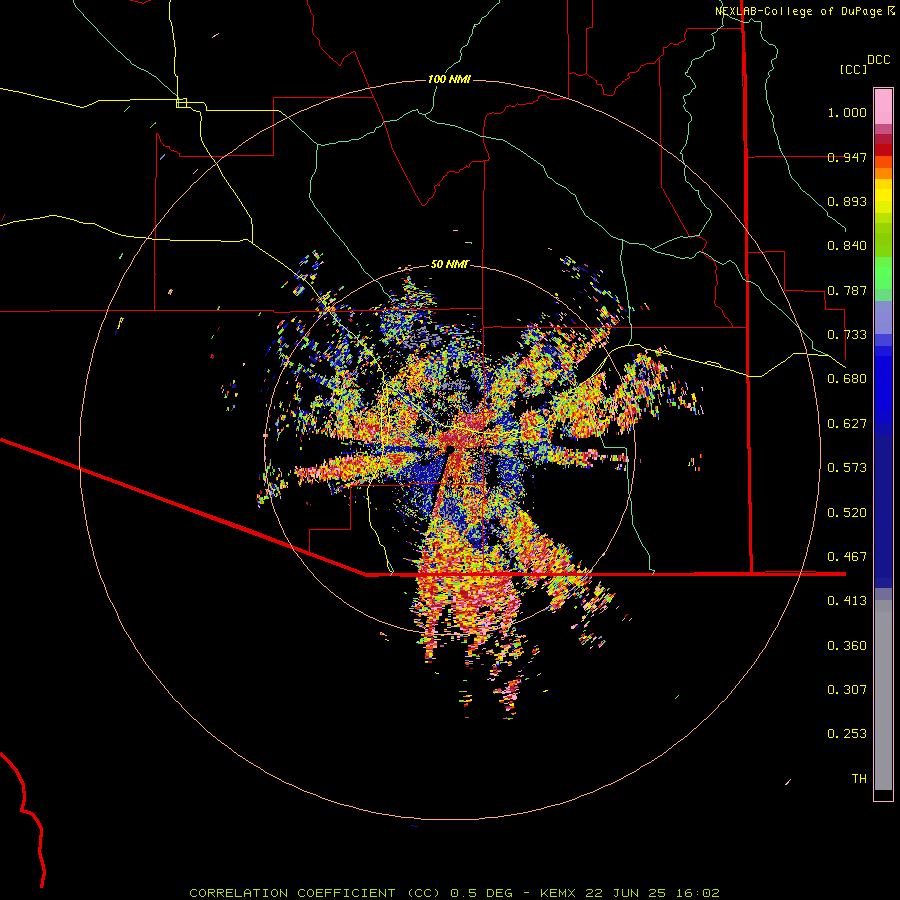Click the 0.307 scale value
Screen dimensions: 900x900
pos(847,690)
